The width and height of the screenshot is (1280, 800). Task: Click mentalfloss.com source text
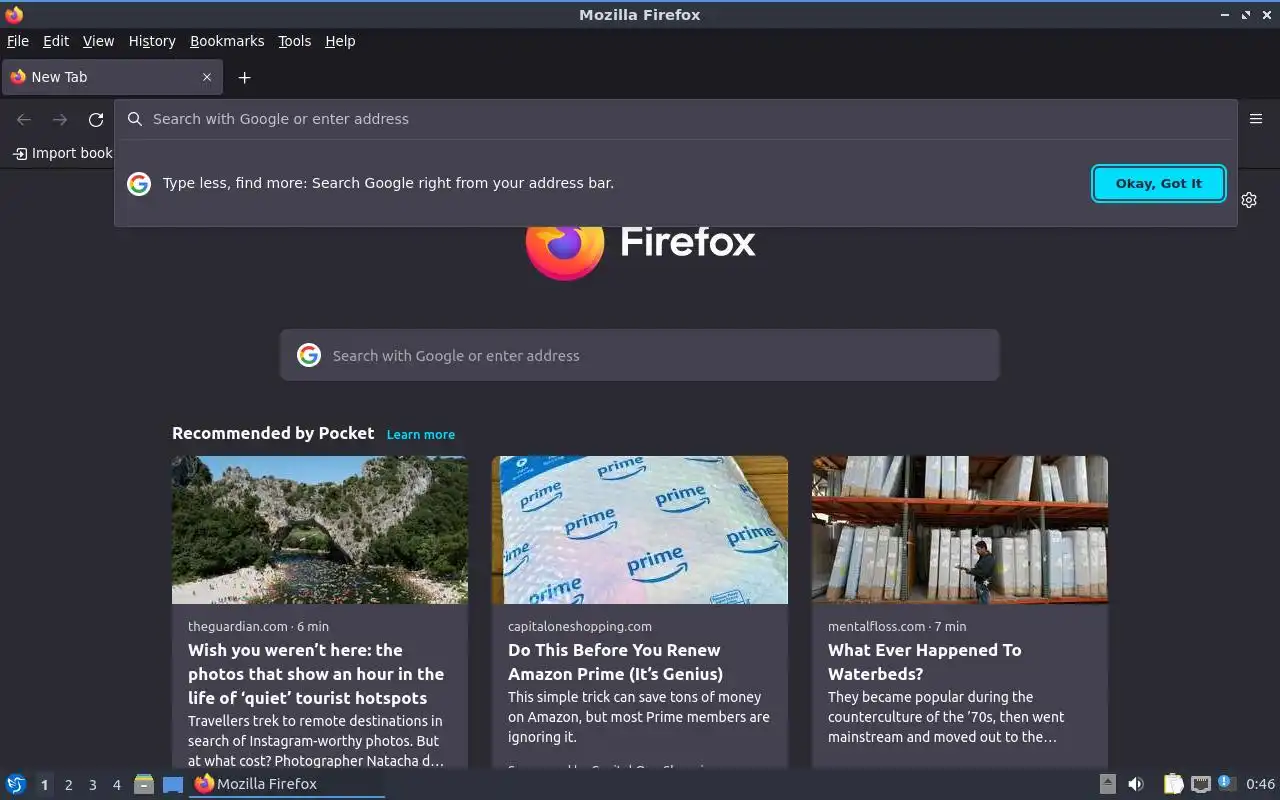click(877, 626)
